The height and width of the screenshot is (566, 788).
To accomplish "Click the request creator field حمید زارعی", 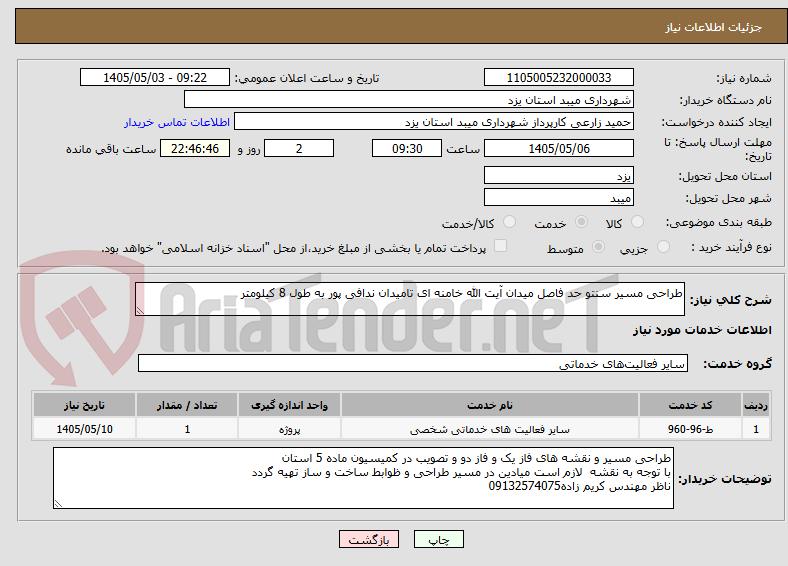I will [434, 122].
